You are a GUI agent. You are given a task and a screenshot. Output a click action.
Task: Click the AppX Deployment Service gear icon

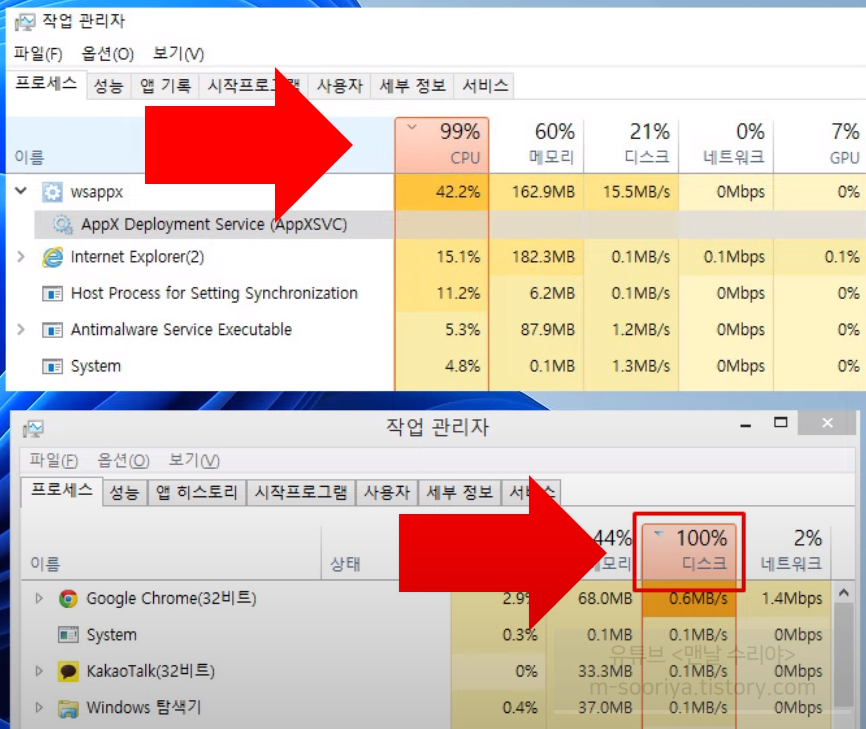(62, 225)
